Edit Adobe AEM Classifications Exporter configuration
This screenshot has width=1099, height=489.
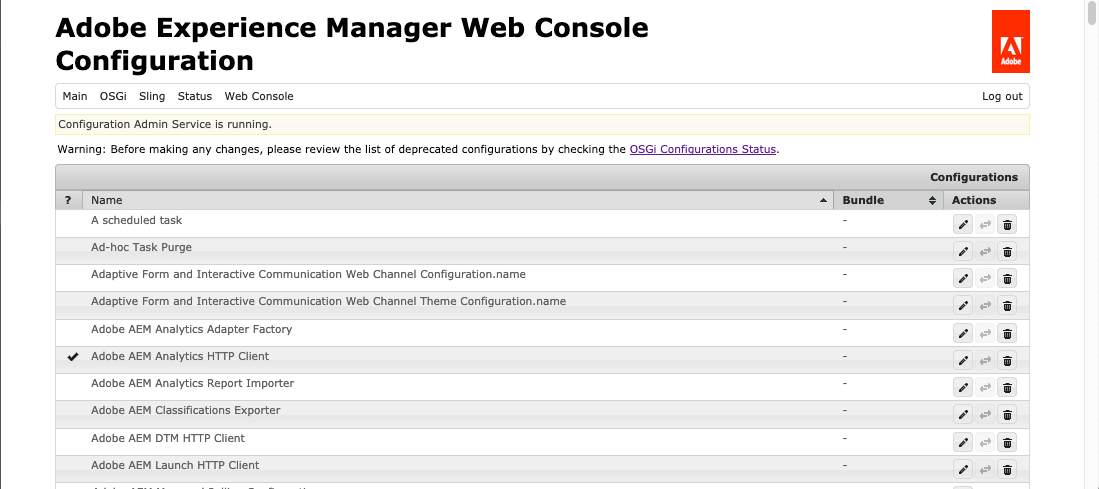pyautogui.click(x=963, y=414)
